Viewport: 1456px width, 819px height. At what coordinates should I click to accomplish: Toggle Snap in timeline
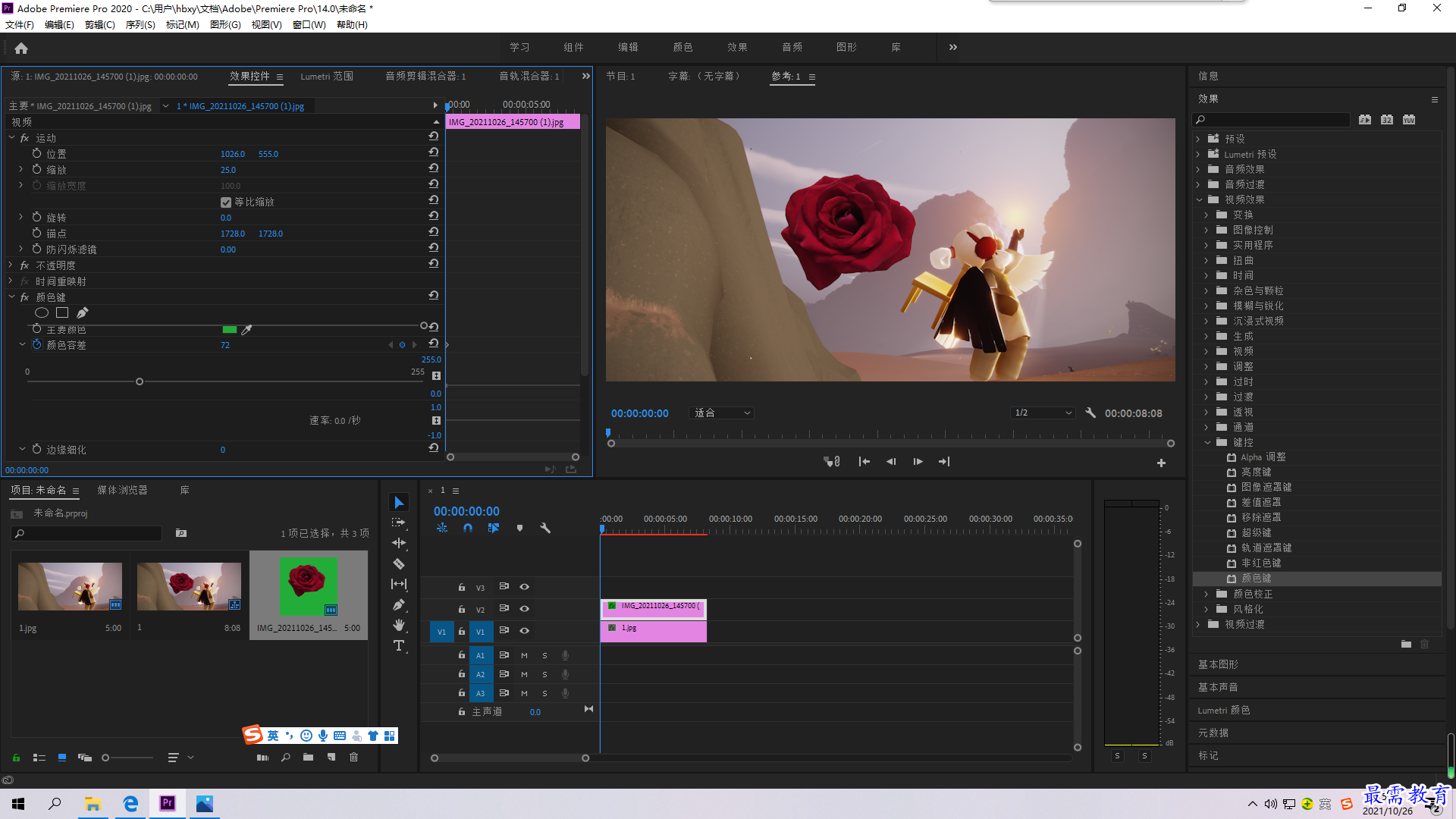click(x=468, y=528)
